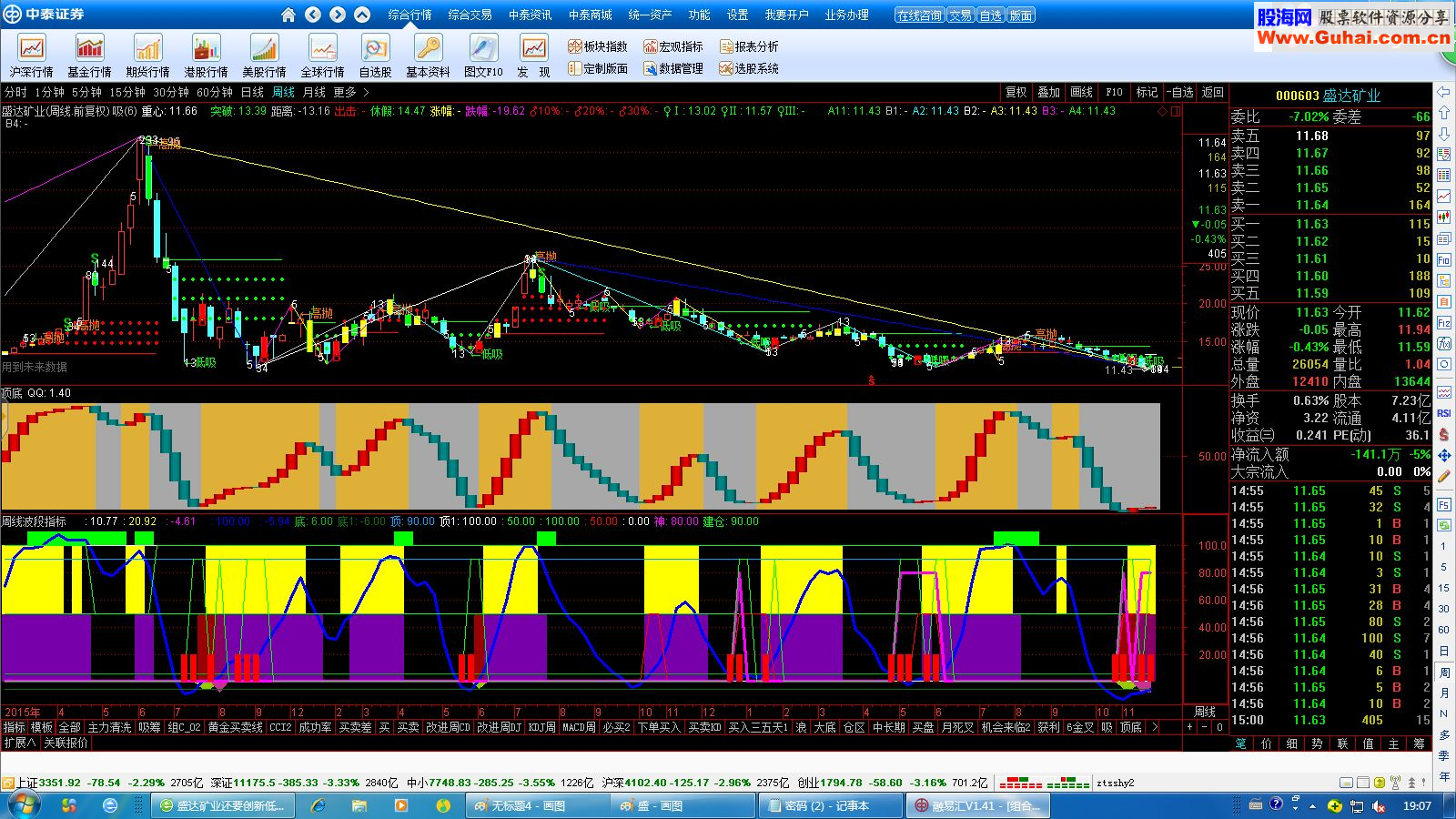Click the up arrow navigation icon
This screenshot has height=819, width=1456.
pos(362,15)
